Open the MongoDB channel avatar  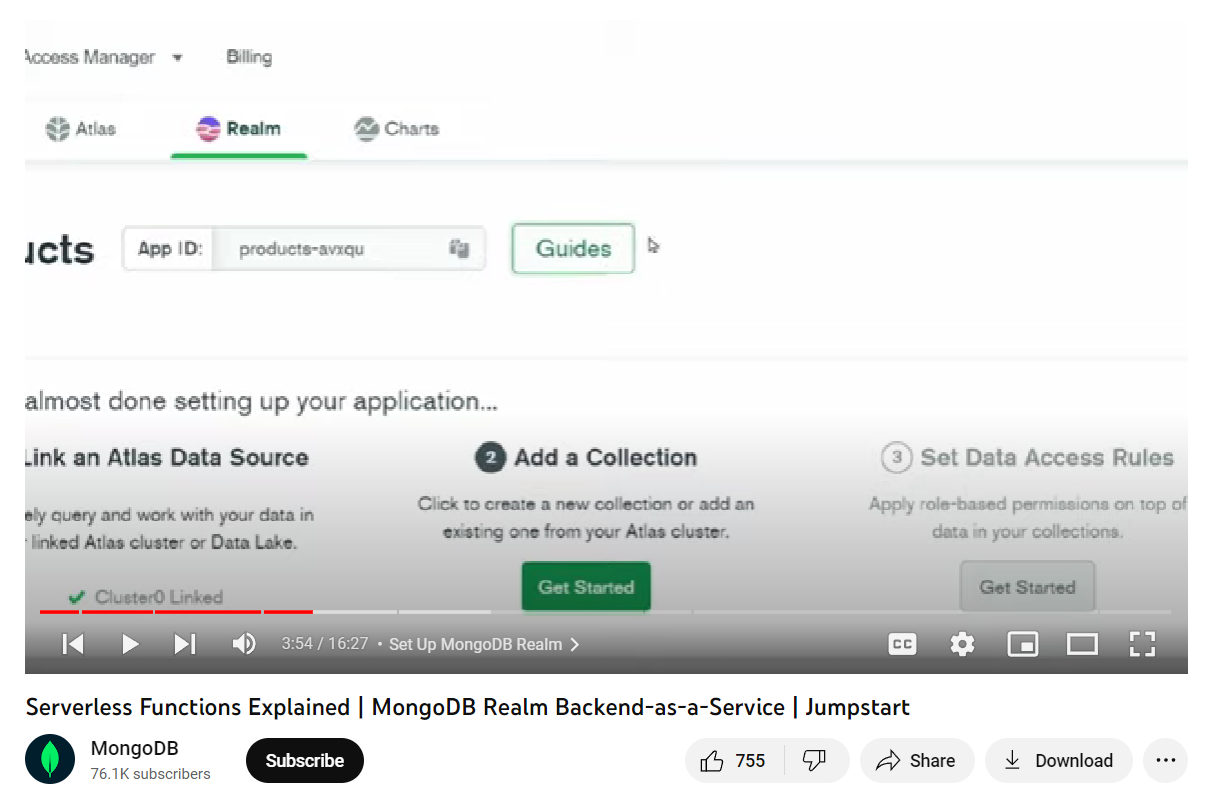[50, 759]
